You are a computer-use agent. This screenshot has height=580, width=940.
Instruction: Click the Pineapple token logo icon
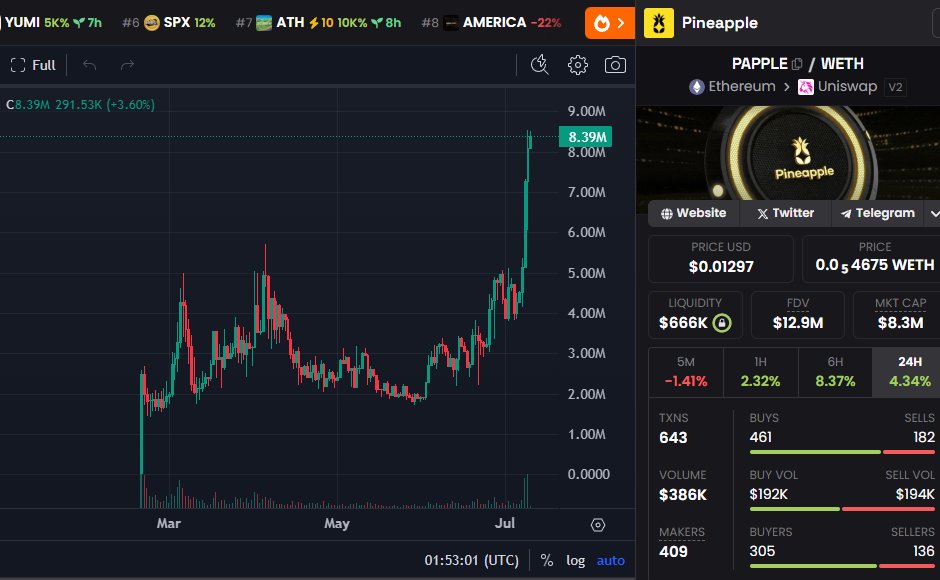[x=659, y=23]
